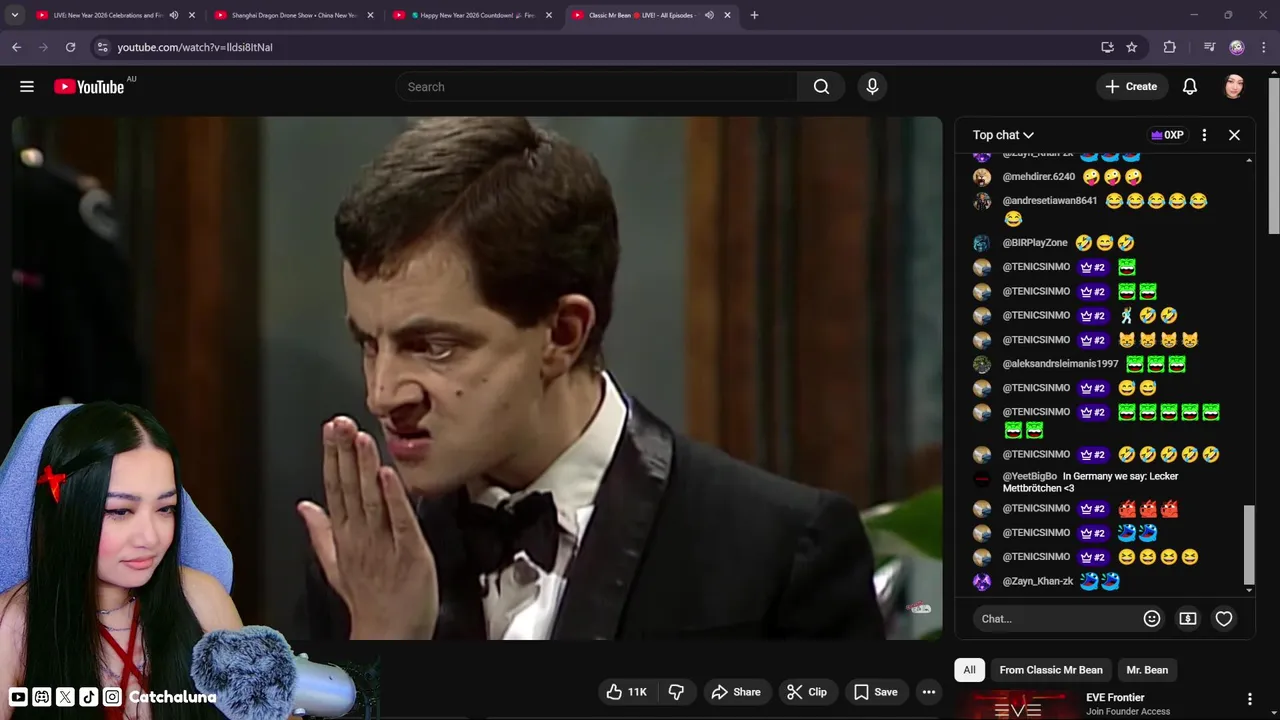1280x720 pixels.
Task: Like the video with 11K likes
Action: pos(627,692)
